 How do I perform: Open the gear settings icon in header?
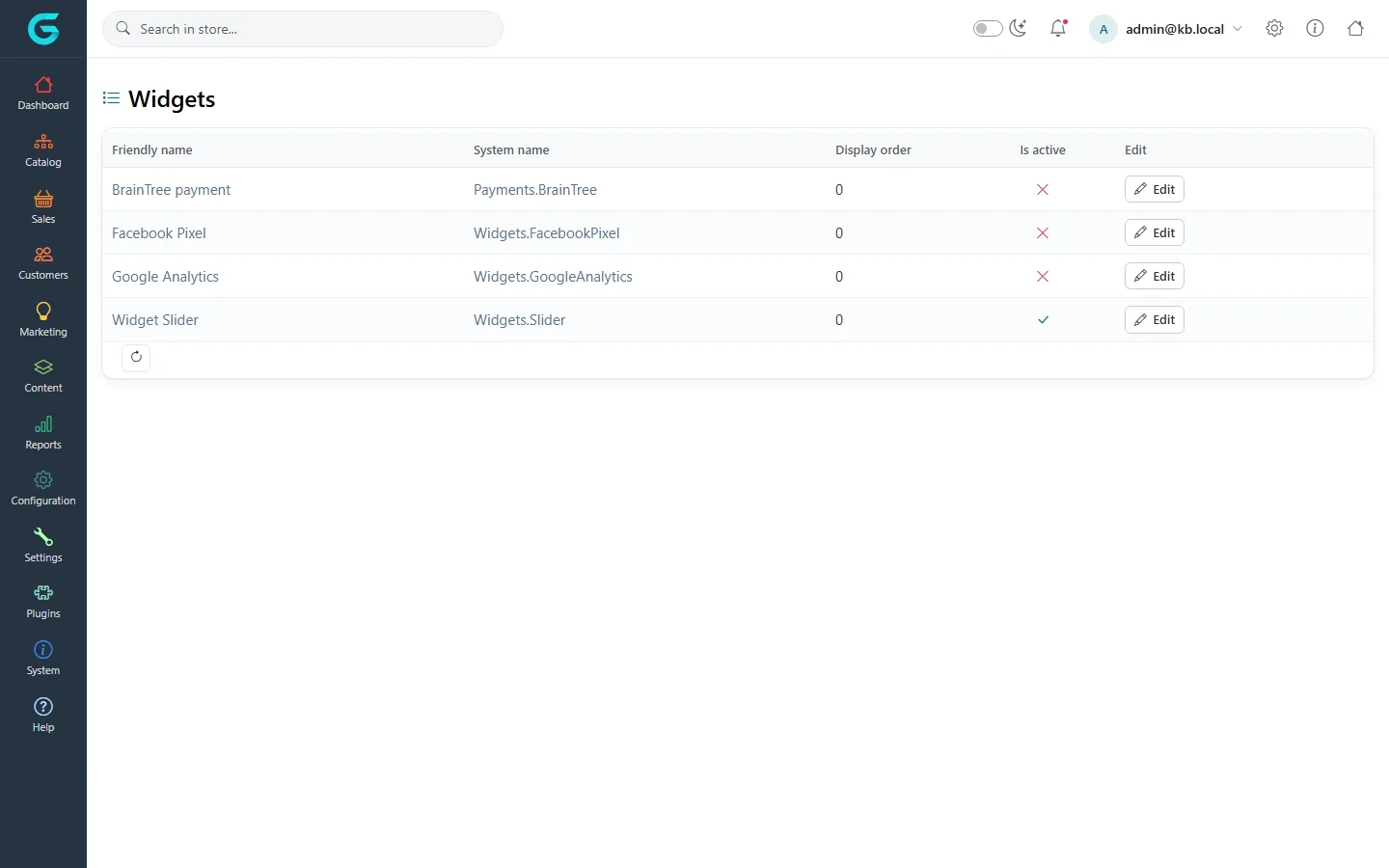(1274, 29)
